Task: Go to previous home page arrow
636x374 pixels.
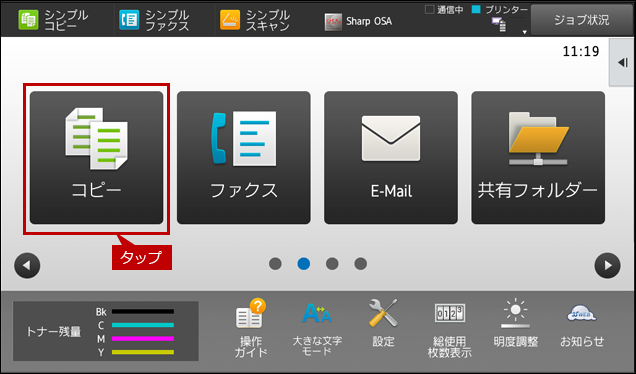Action: pyautogui.click(x=27, y=266)
